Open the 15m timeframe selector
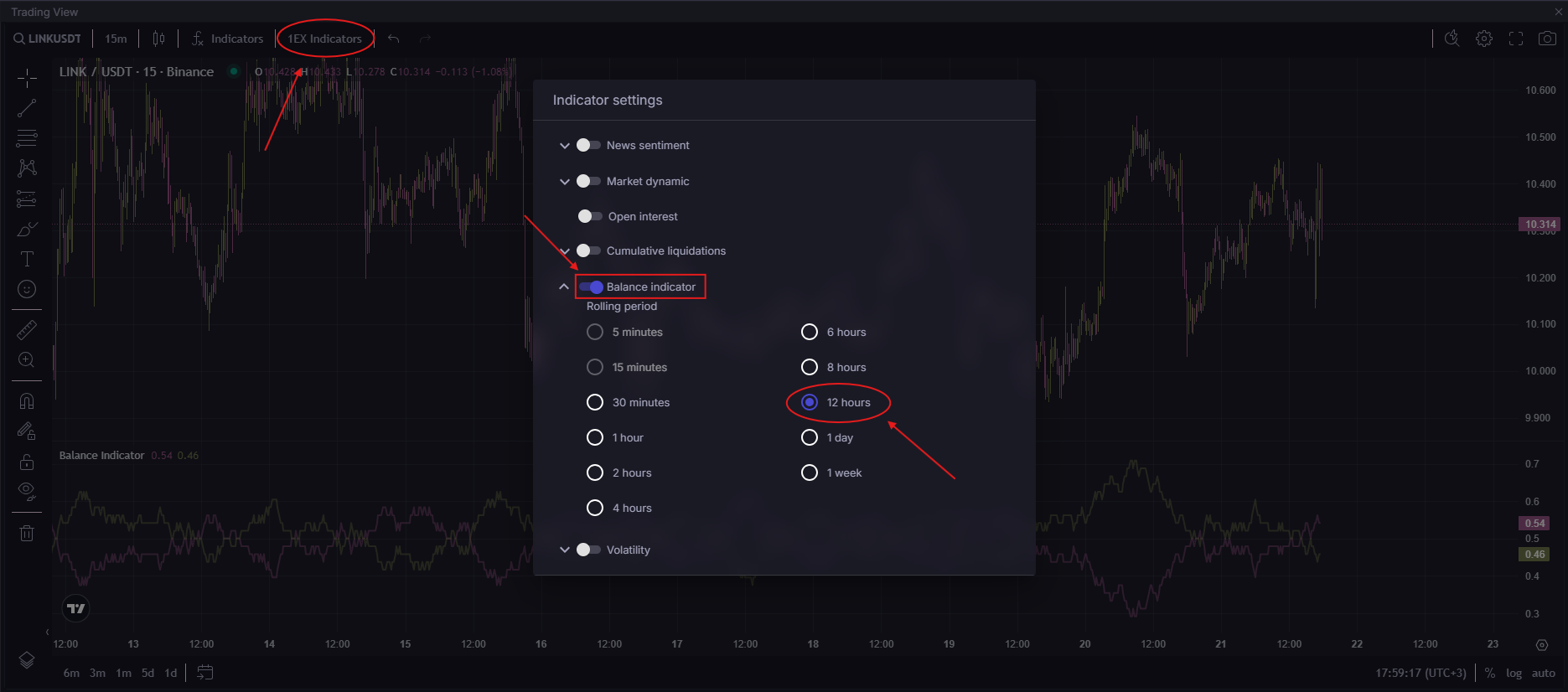The image size is (1568, 692). click(116, 39)
